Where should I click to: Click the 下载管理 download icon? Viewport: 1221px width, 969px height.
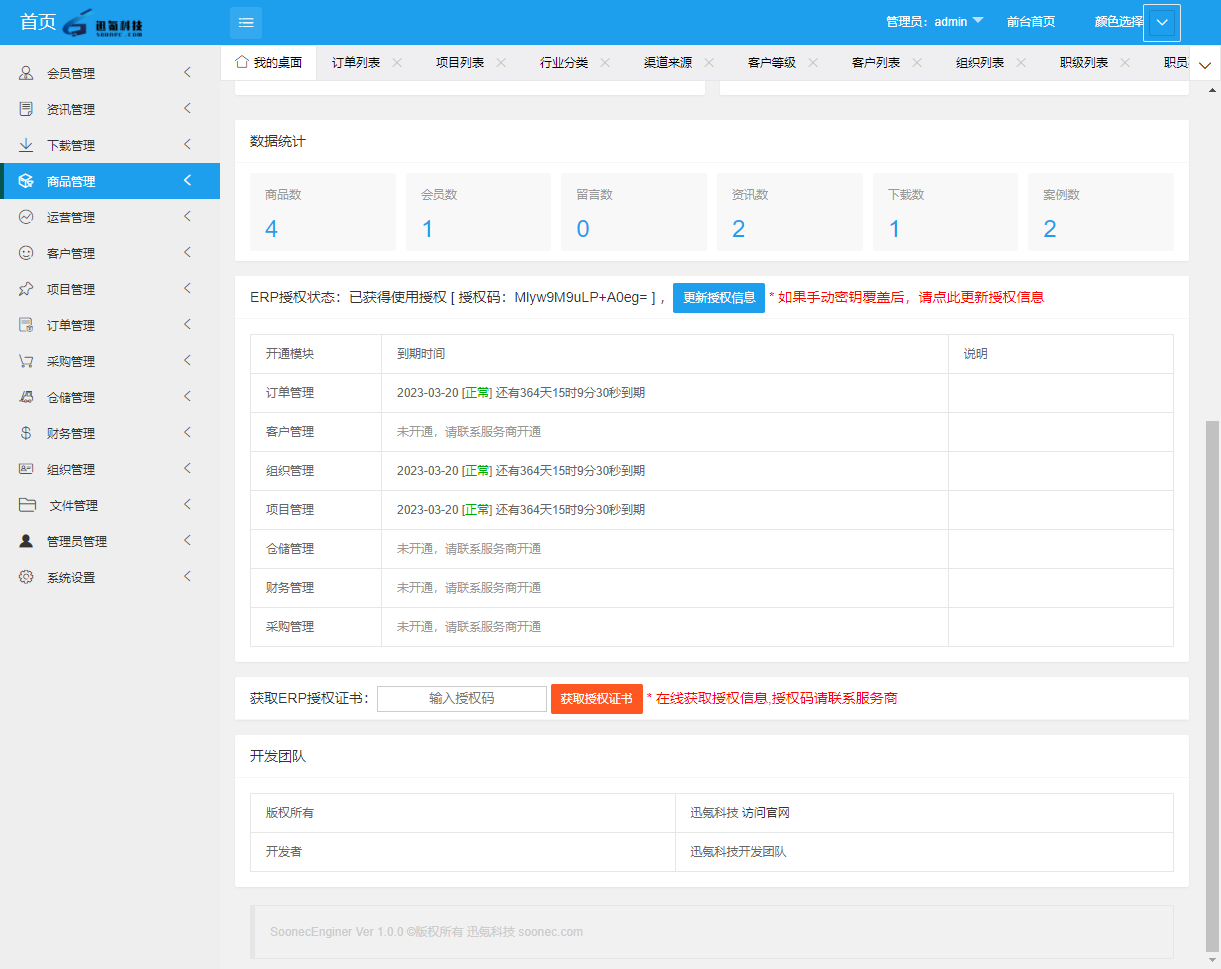coord(26,145)
